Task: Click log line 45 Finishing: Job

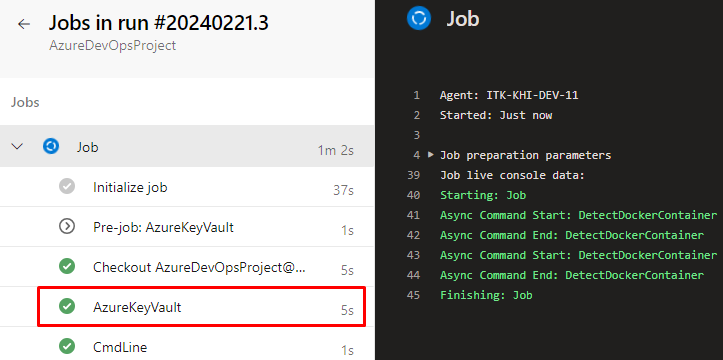Action: (486, 295)
